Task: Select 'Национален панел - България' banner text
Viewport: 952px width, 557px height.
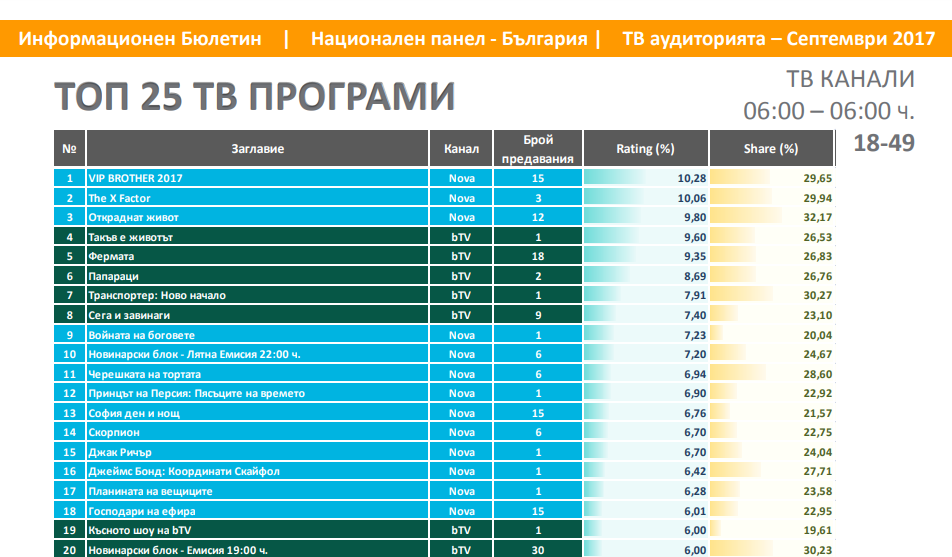Action: [x=449, y=39]
